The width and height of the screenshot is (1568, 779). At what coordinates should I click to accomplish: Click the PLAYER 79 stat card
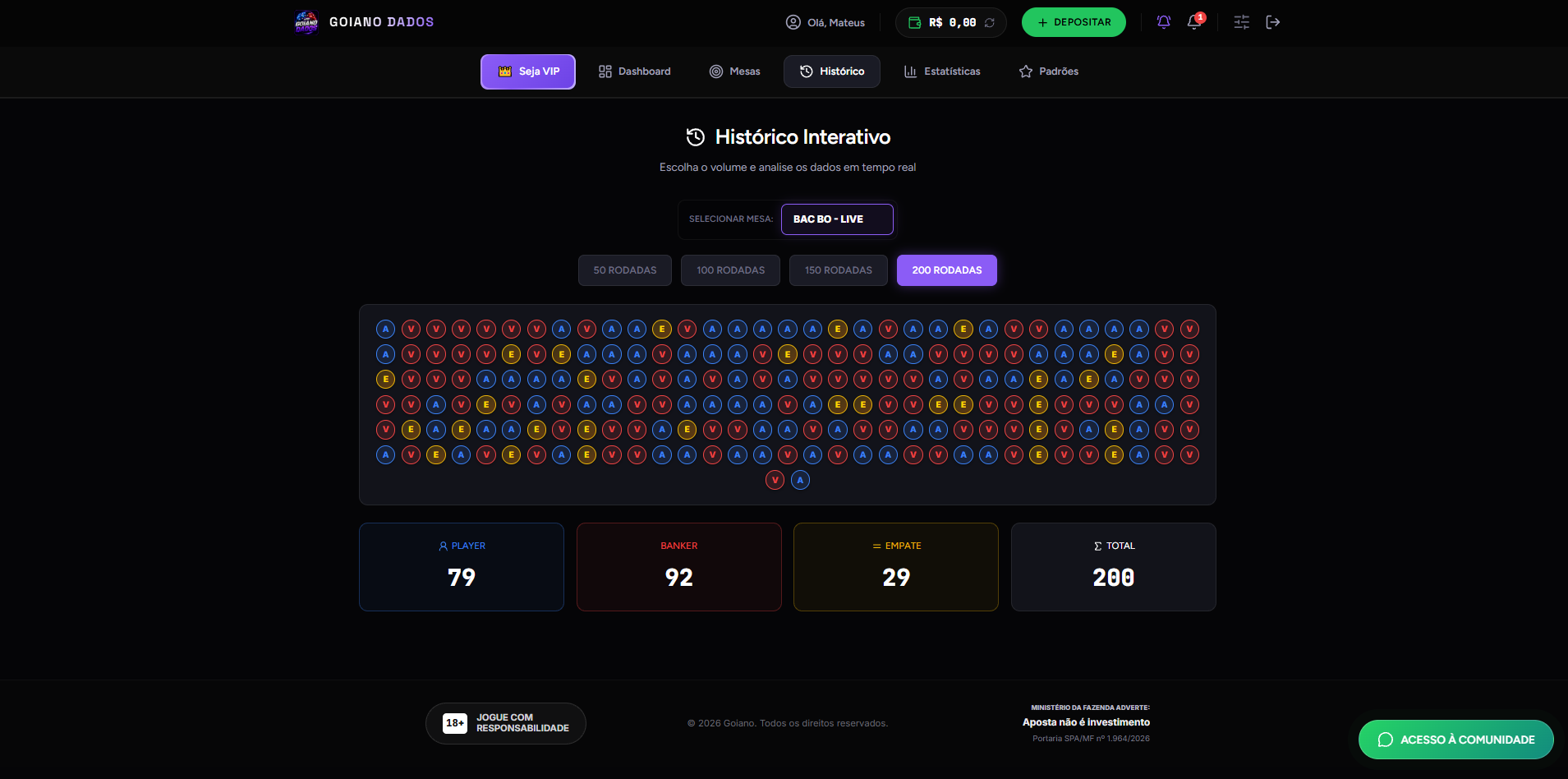tap(462, 567)
